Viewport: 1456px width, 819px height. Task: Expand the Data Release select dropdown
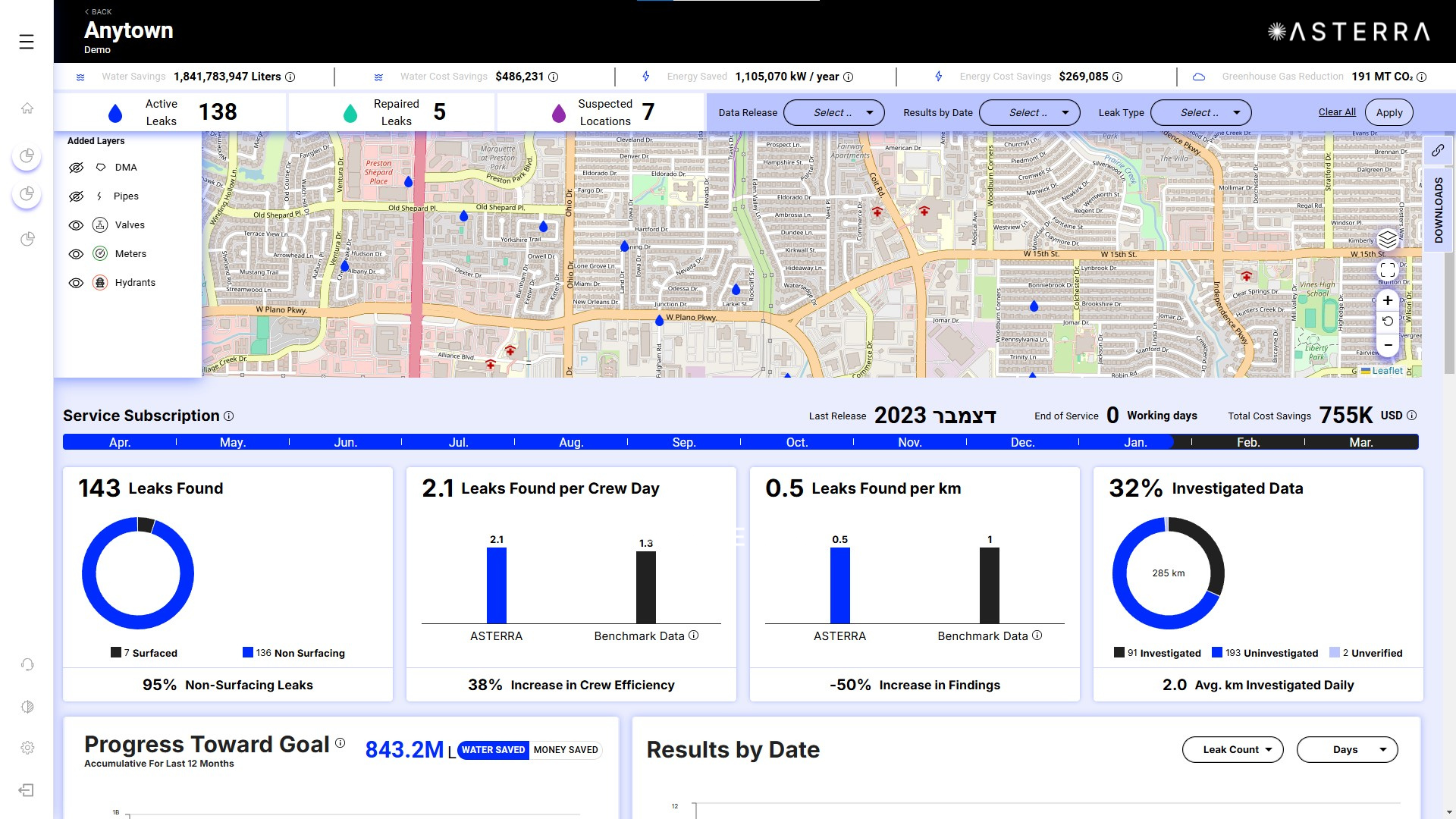point(834,112)
